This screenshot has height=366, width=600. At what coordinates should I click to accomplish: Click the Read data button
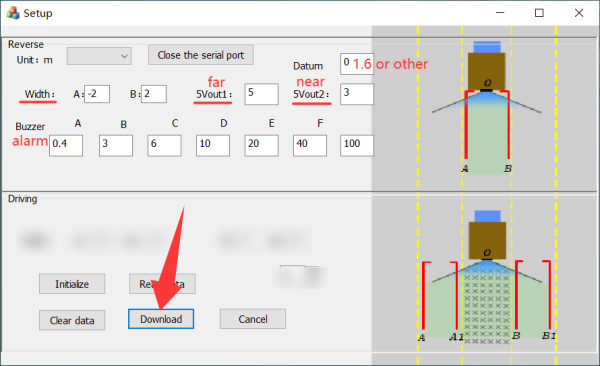(162, 284)
